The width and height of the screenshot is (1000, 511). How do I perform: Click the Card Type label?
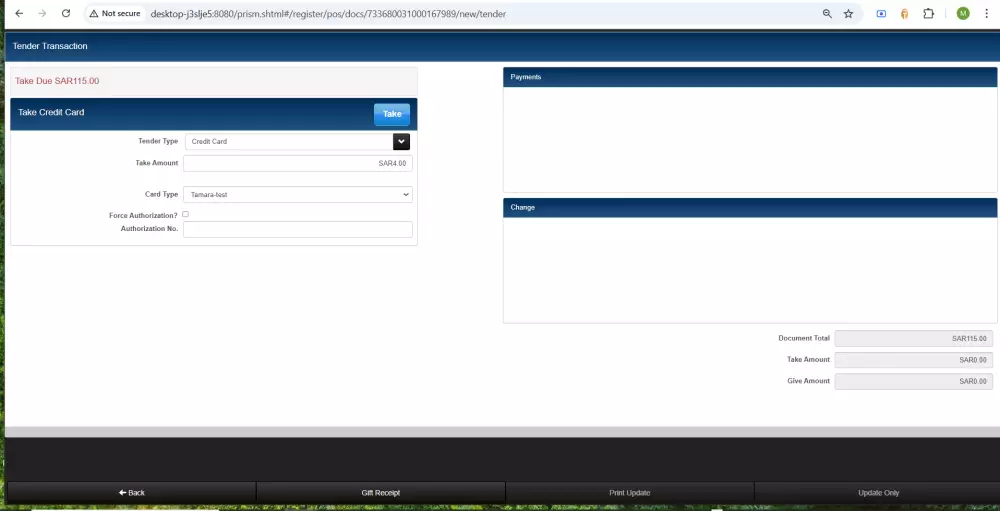(x=161, y=194)
